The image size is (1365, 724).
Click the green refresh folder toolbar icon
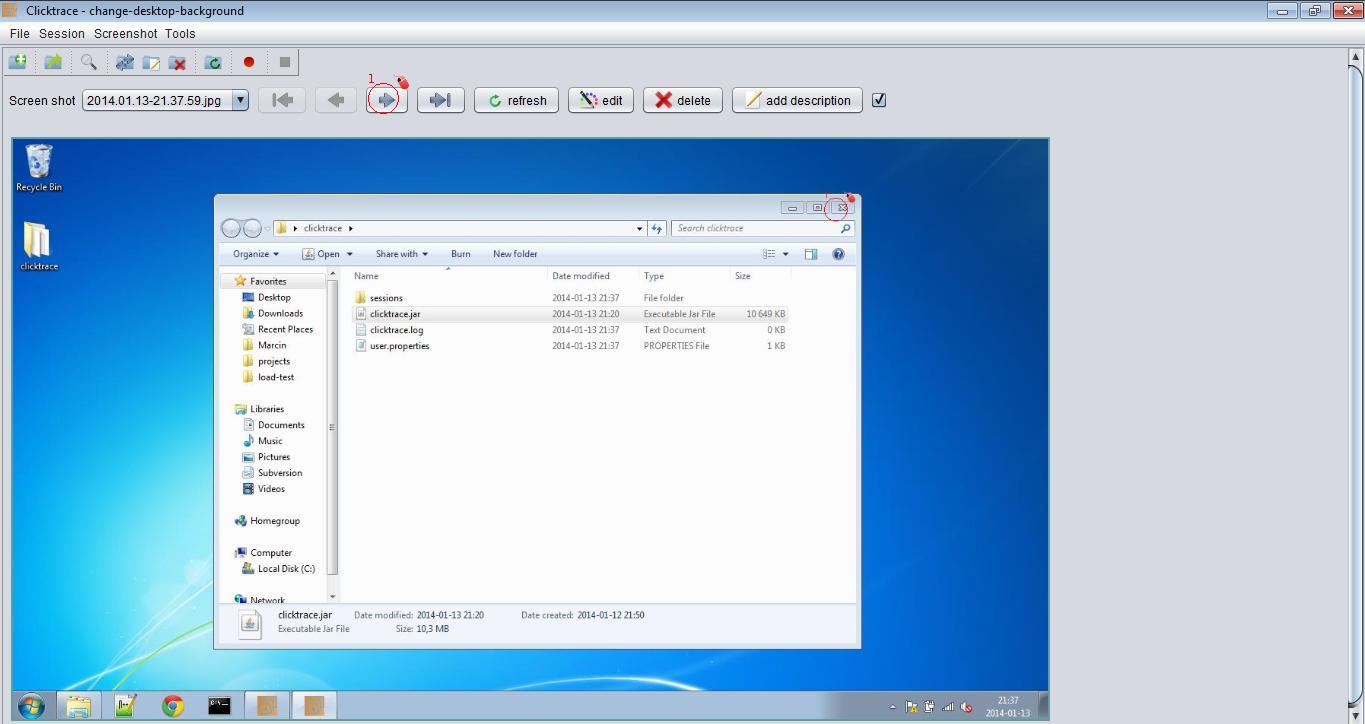(x=213, y=62)
